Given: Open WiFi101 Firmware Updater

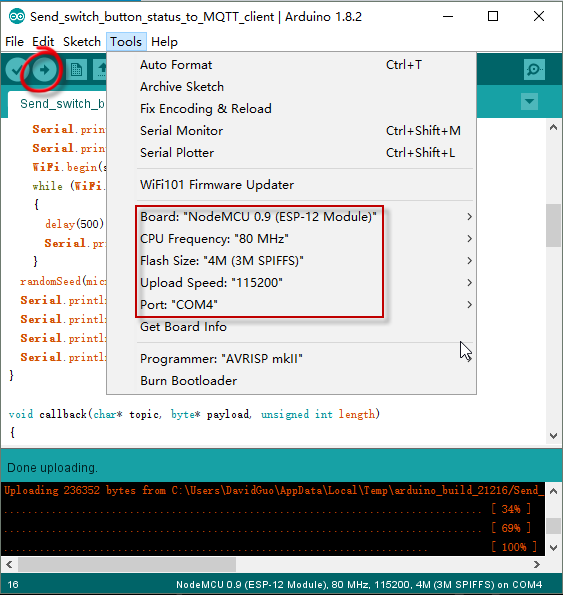Looking at the screenshot, I should click(291, 185).
